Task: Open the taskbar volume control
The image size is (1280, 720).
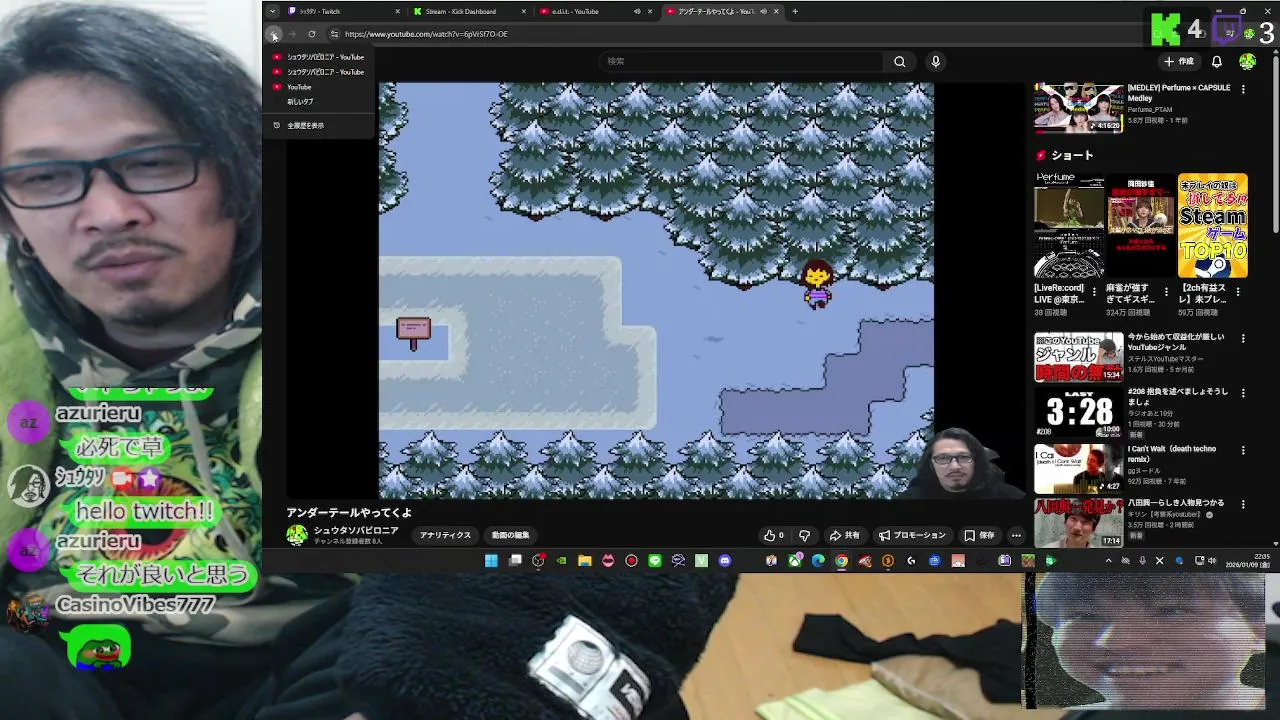Action: (x=1212, y=561)
